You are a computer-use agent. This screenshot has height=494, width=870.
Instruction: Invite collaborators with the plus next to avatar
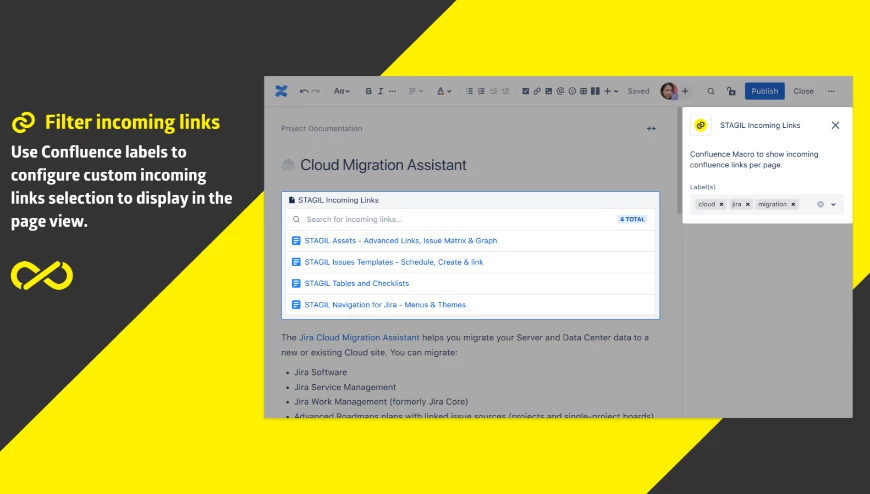[x=685, y=91]
